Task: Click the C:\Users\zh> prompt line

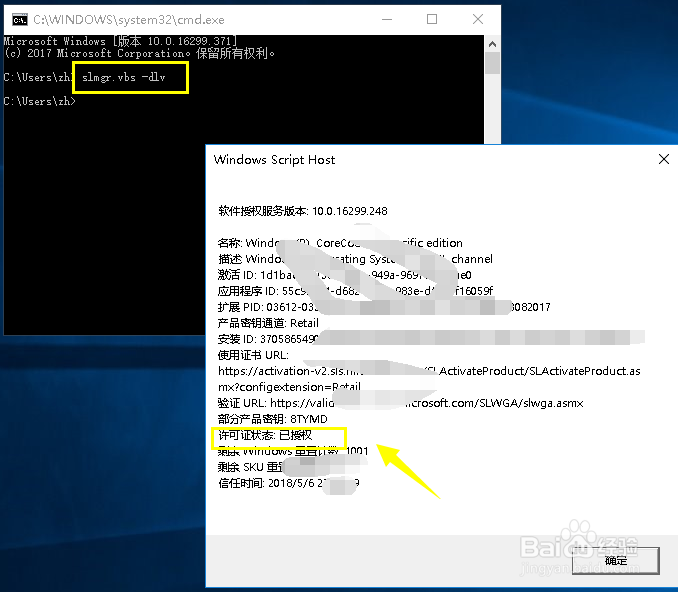Action: coord(39,101)
